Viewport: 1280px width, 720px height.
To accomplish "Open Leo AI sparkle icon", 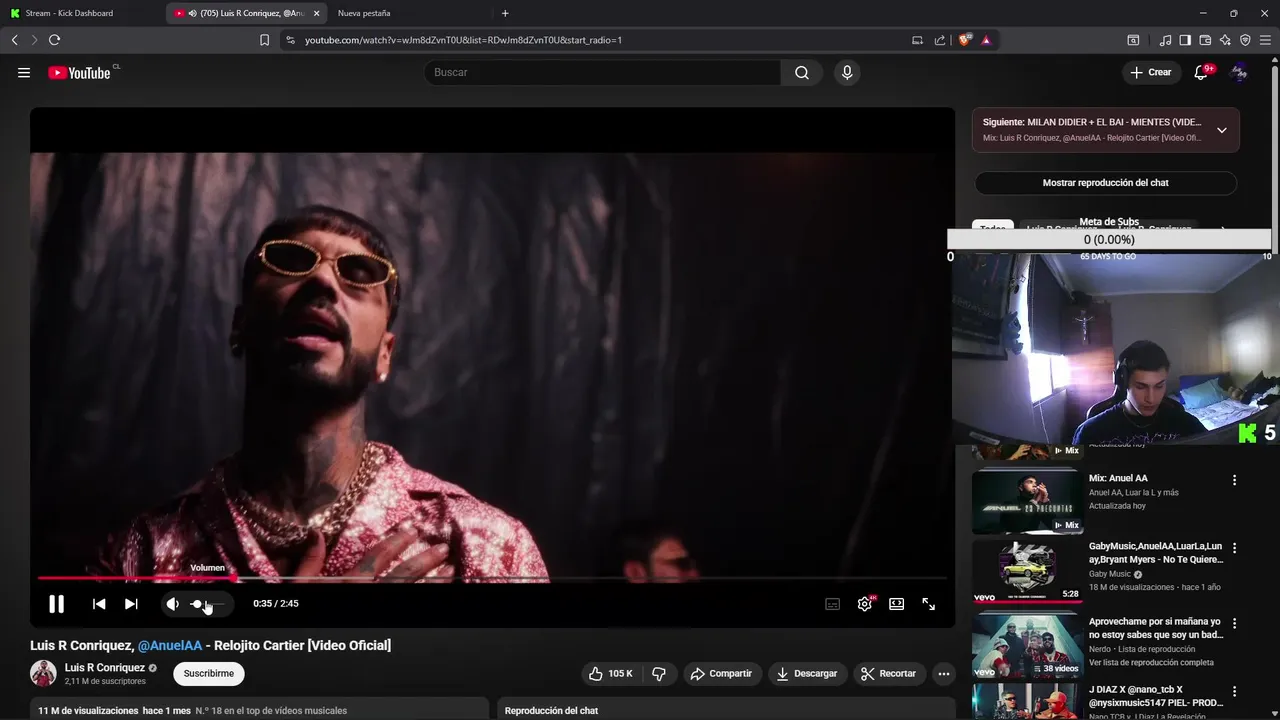I will (x=1225, y=40).
